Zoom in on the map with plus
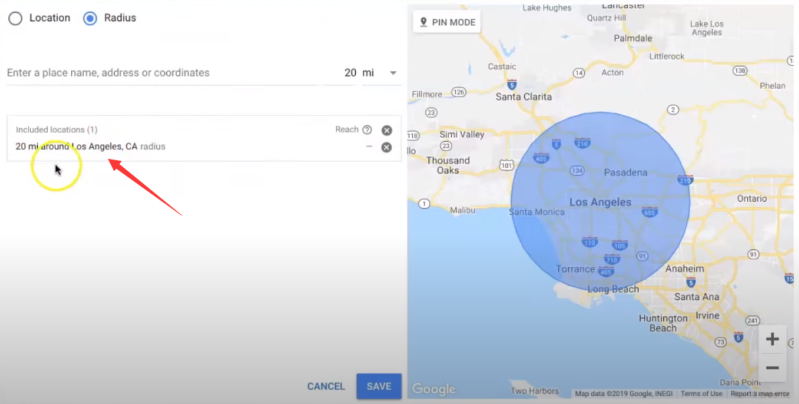This screenshot has height=404, width=799. 772,339
